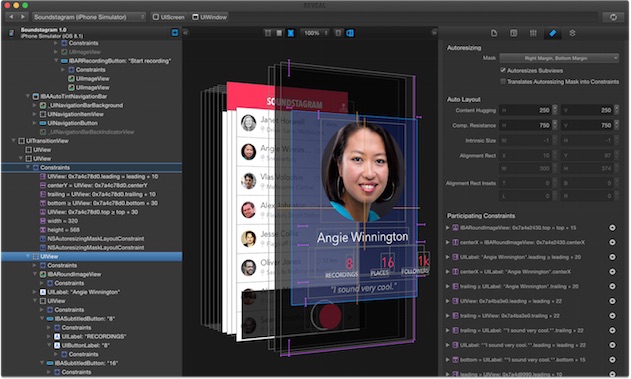Viewport: 631px width, 379px height.
Task: Click the red record button in the canvas
Action: coord(331,315)
